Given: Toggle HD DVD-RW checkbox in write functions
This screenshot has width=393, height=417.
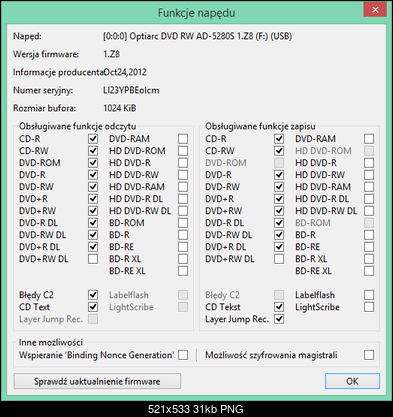Looking at the screenshot, I should (369, 175).
